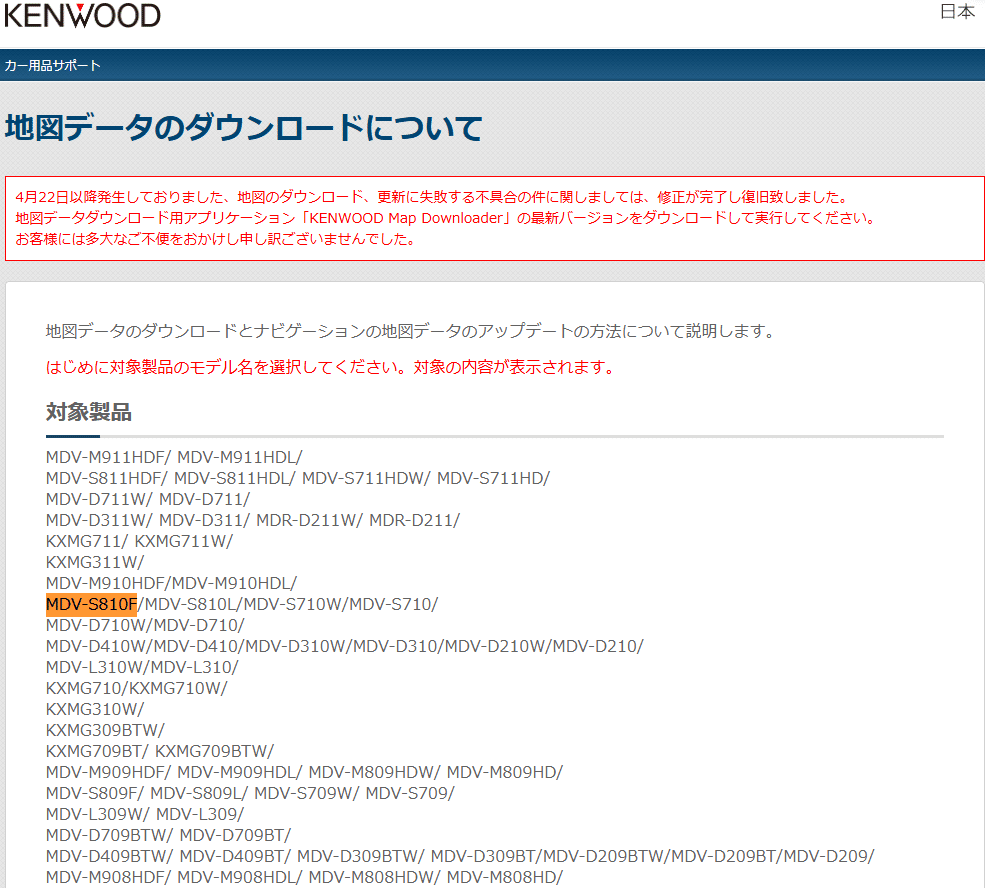
Task: Select model MDV-M911HDL
Action: [x=237, y=457]
